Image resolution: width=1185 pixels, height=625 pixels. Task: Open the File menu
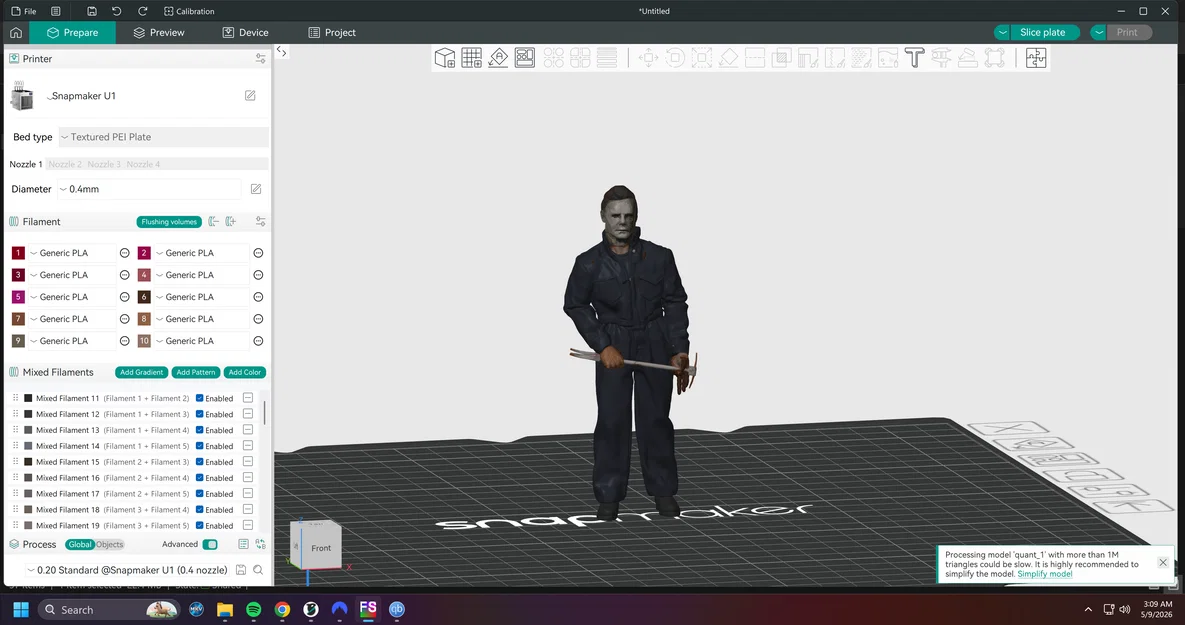[x=24, y=11]
